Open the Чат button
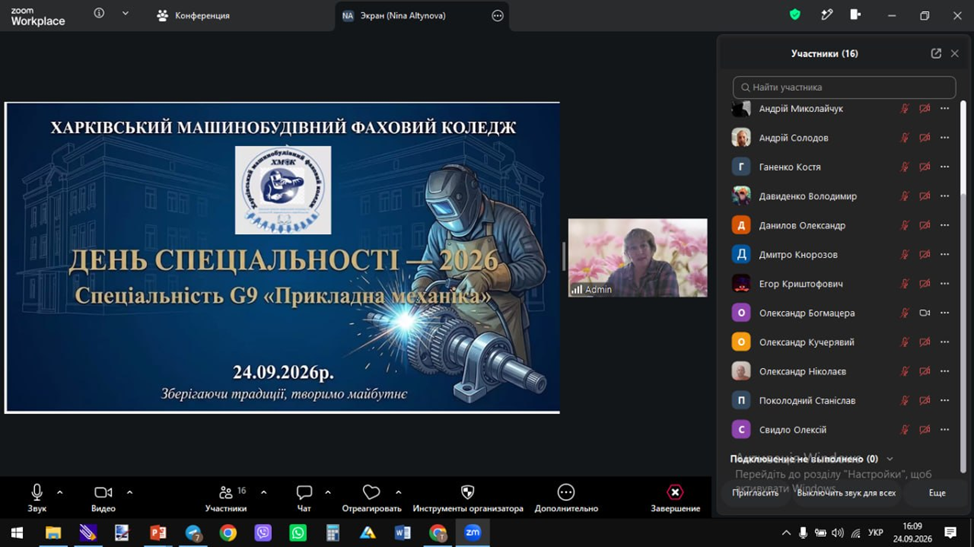974x547 pixels. (x=304, y=498)
